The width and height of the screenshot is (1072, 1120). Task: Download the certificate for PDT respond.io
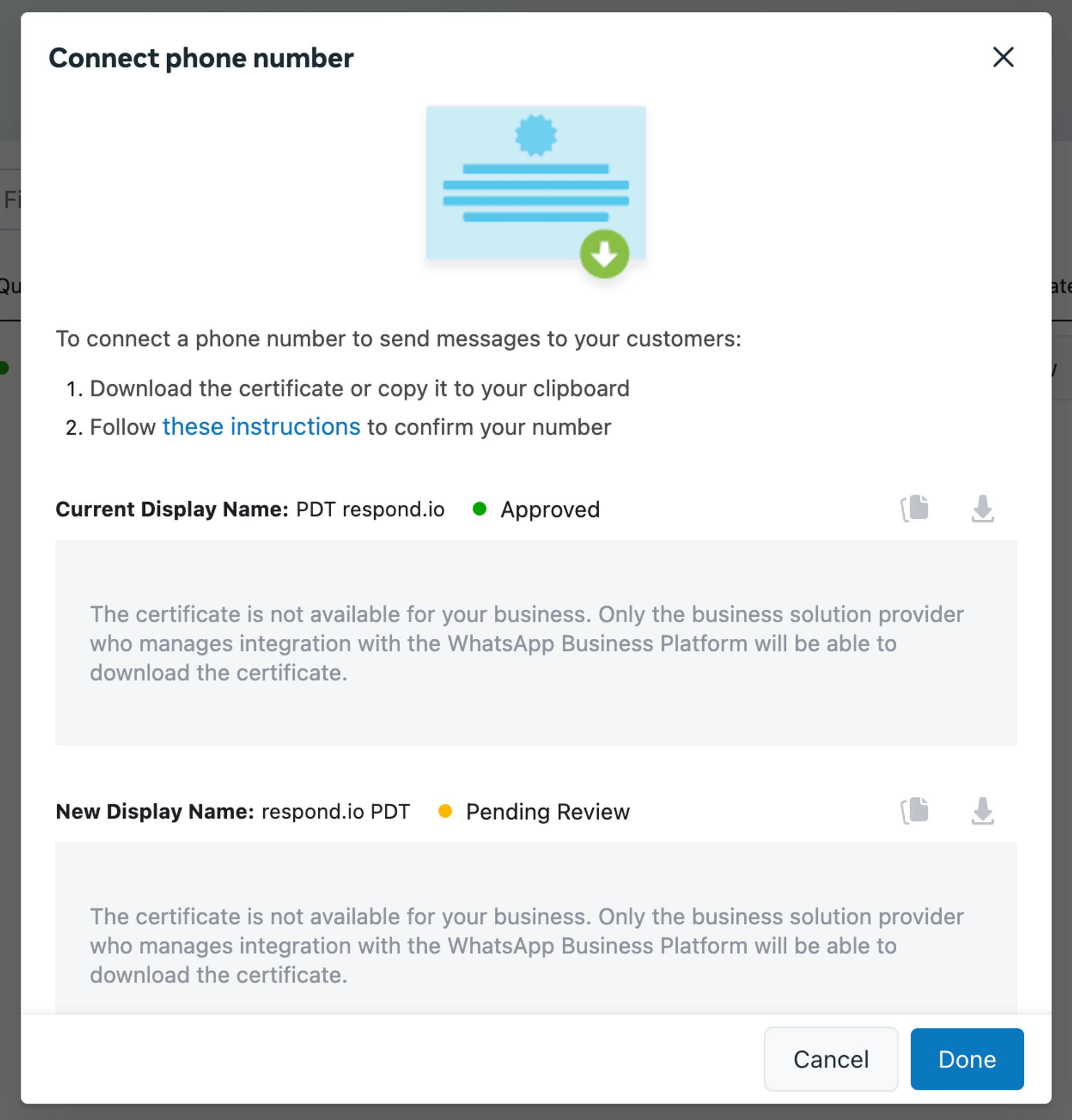click(x=982, y=508)
